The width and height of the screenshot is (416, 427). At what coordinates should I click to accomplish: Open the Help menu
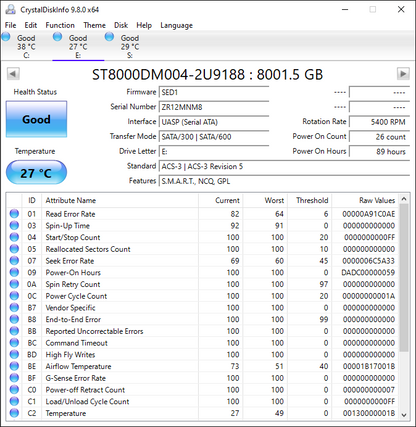[144, 25]
